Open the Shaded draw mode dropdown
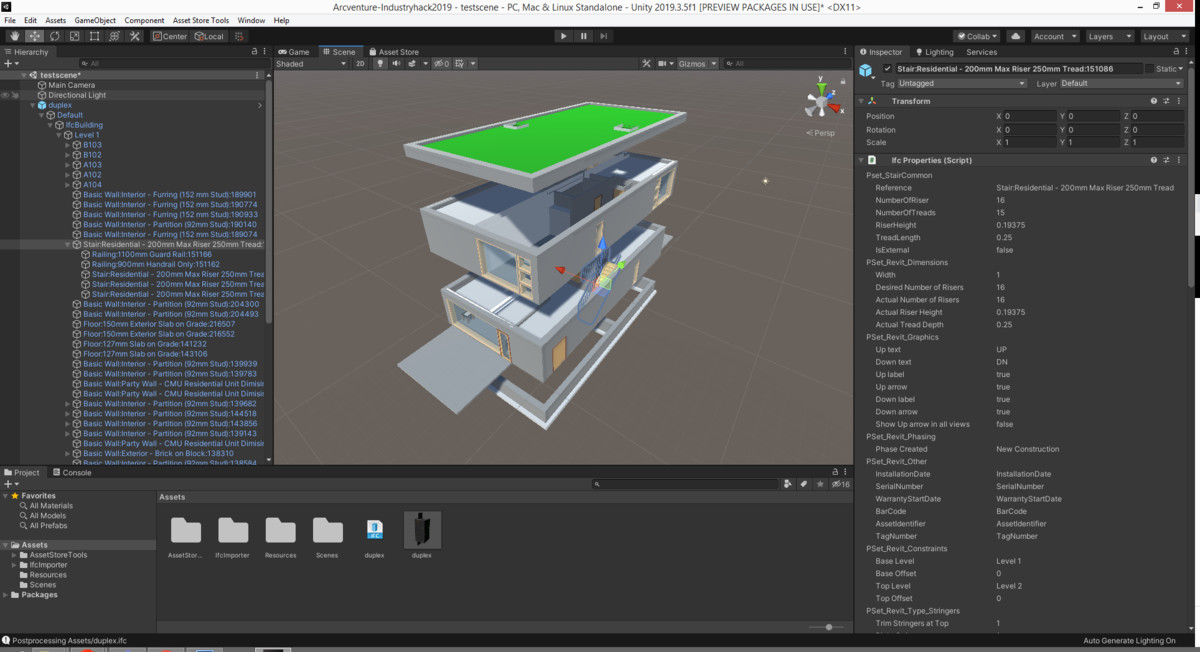 tap(310, 64)
